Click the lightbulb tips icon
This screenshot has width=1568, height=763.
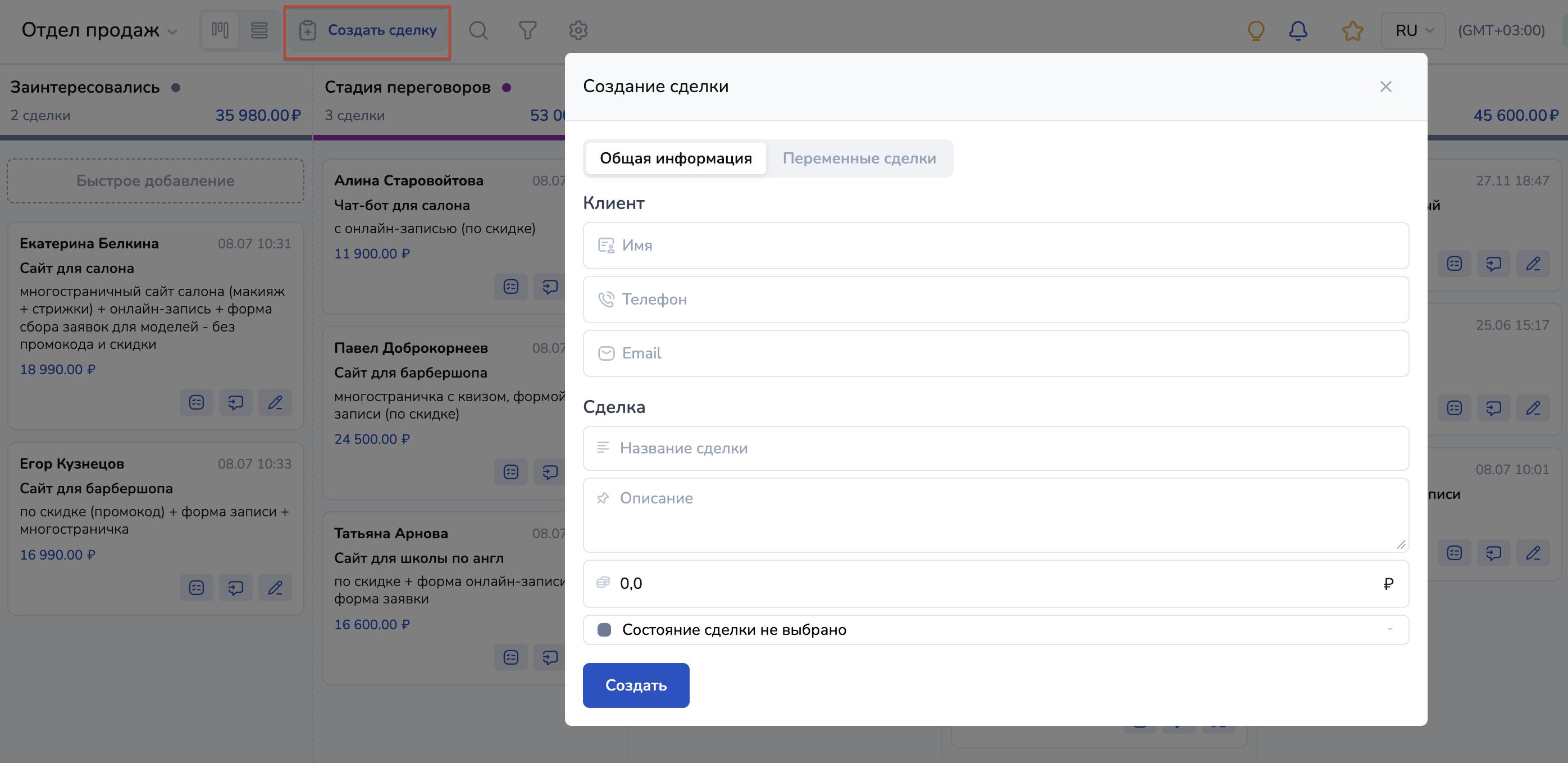tap(1256, 30)
